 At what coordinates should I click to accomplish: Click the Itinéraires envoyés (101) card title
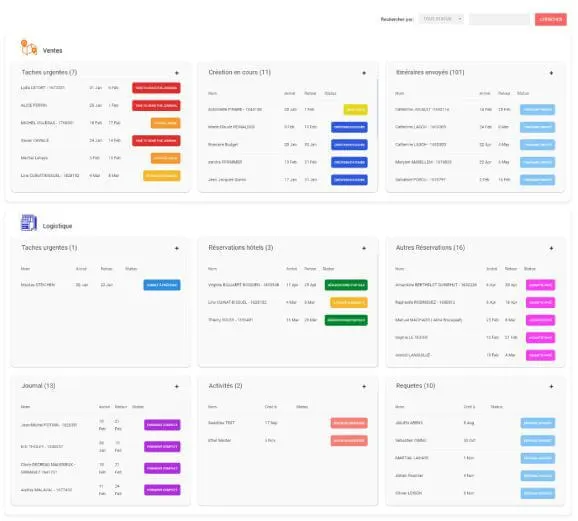[430, 72]
